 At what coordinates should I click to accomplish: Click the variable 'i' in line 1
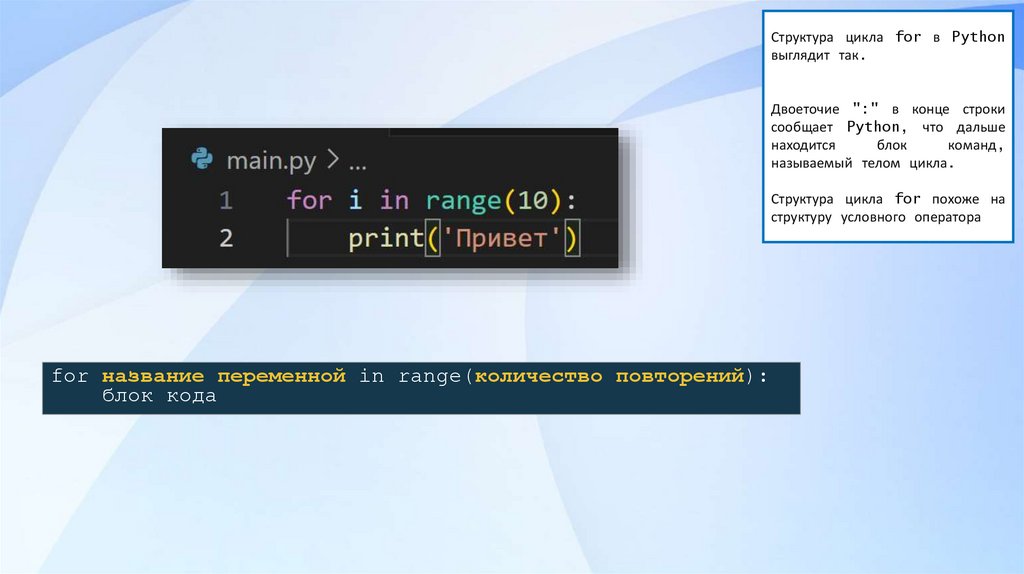[x=355, y=200]
